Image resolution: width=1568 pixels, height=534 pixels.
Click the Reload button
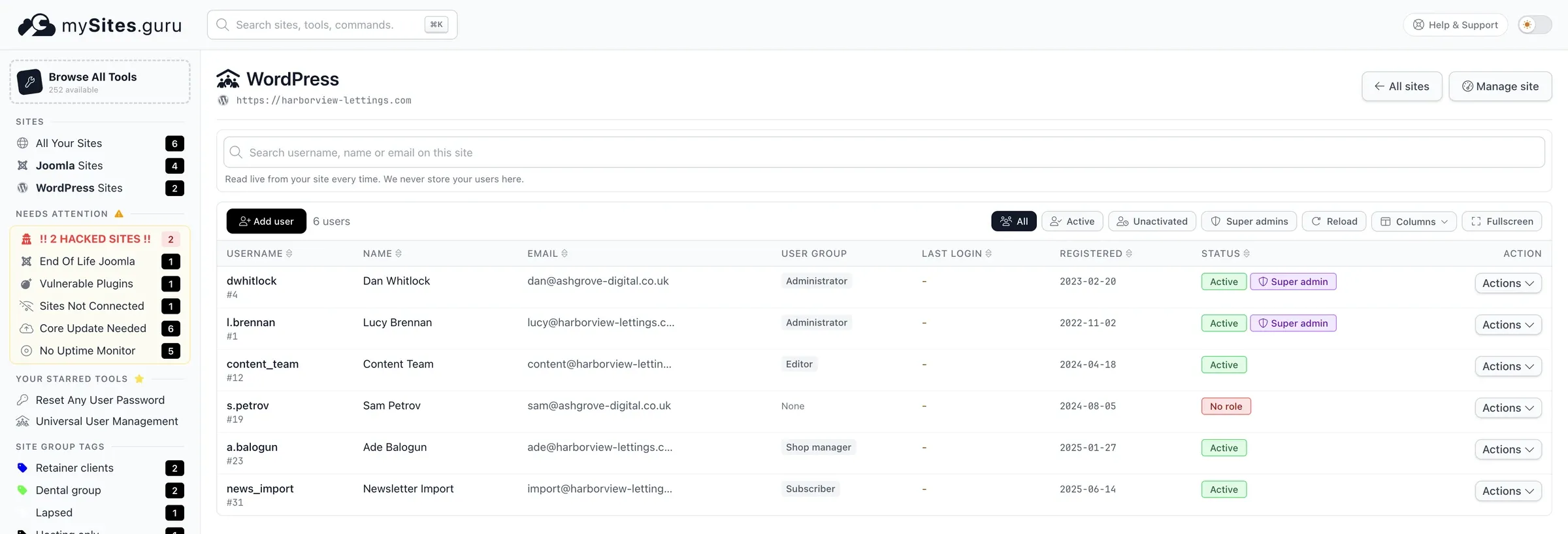pos(1334,222)
